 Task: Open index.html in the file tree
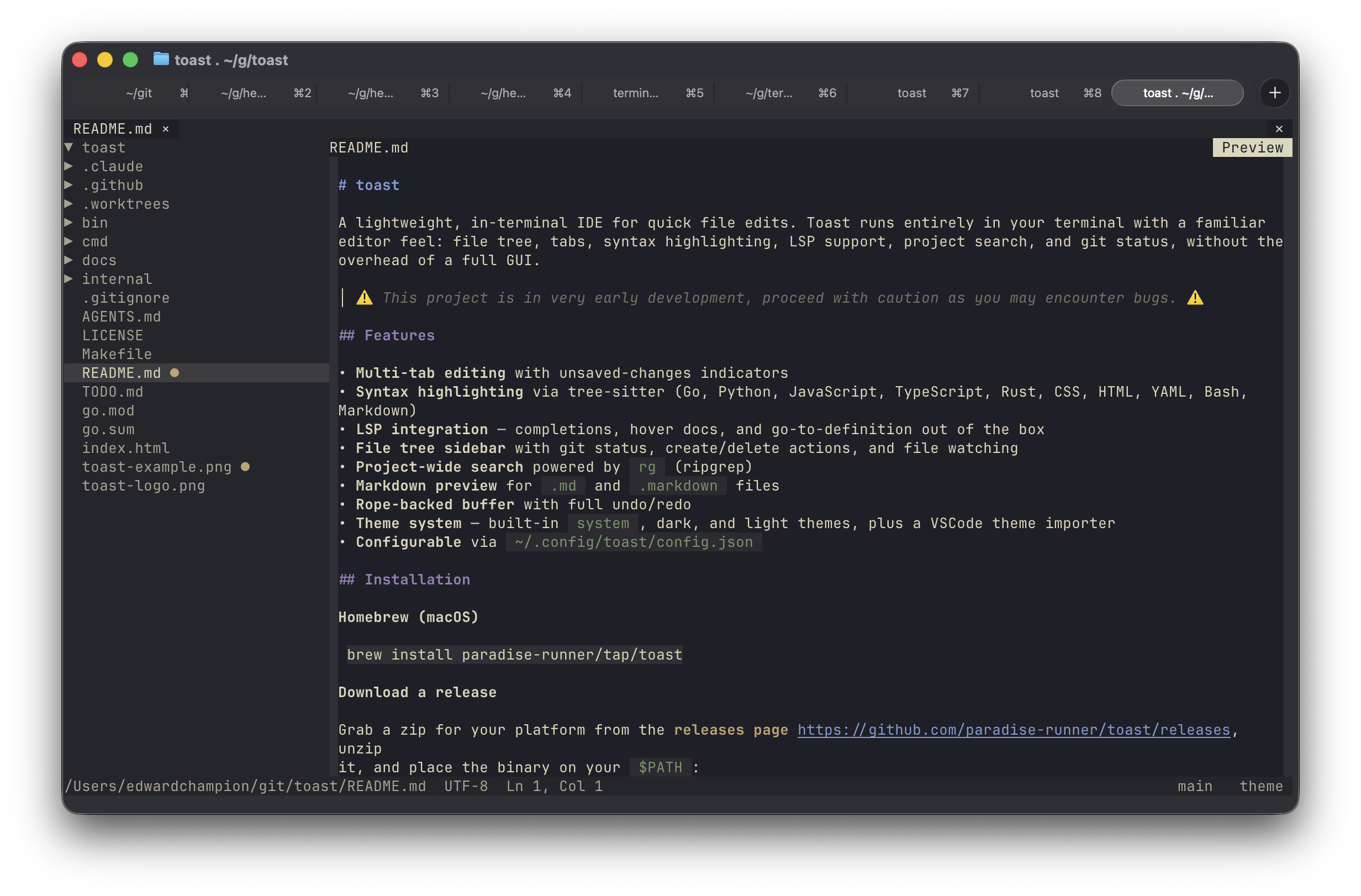point(126,449)
